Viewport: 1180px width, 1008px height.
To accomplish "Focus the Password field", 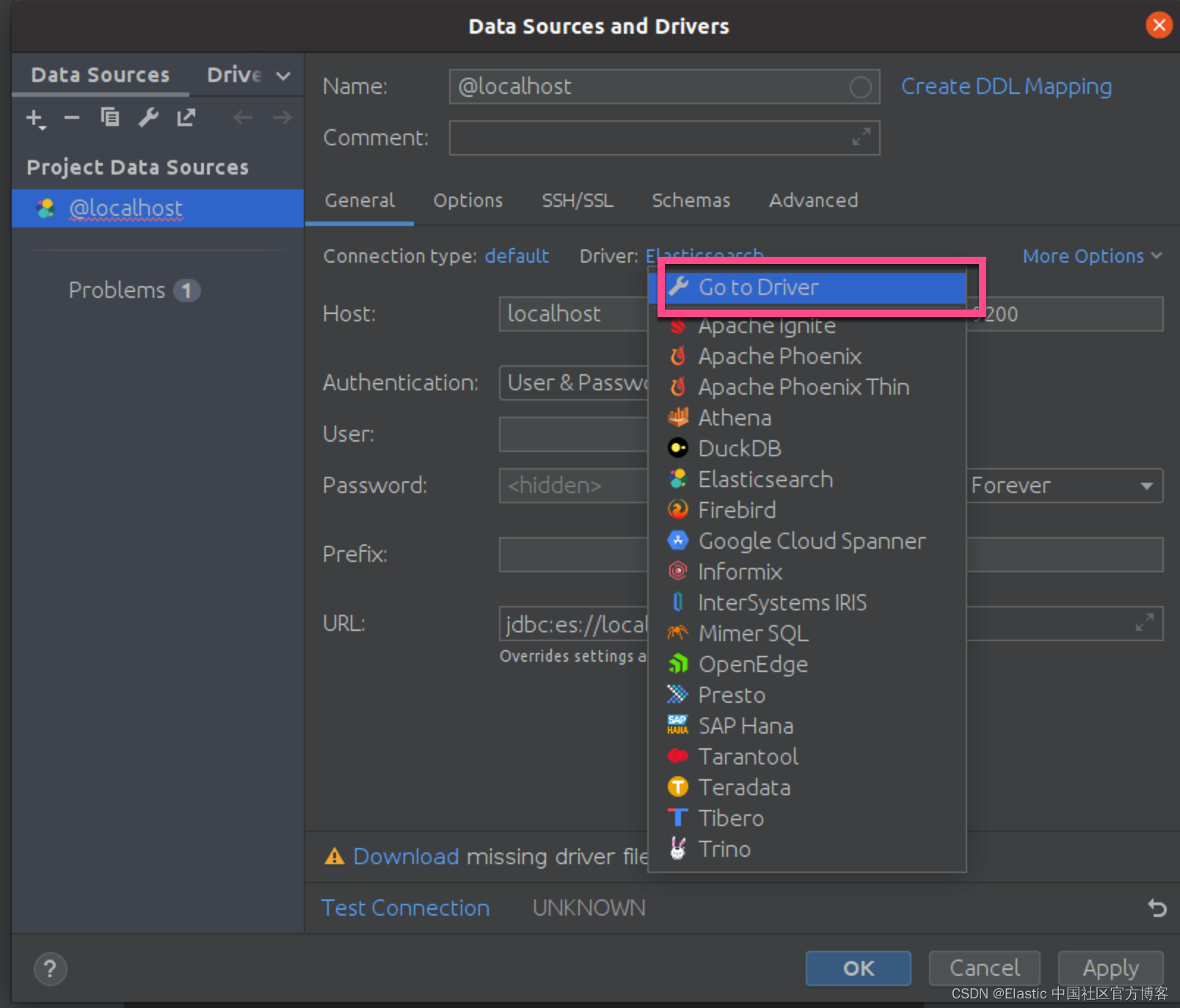I will pos(574,486).
